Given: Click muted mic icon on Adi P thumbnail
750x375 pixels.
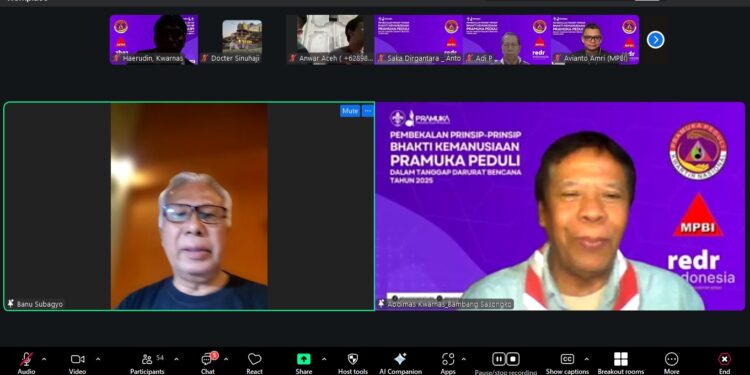Looking at the screenshot, I should [x=469, y=58].
